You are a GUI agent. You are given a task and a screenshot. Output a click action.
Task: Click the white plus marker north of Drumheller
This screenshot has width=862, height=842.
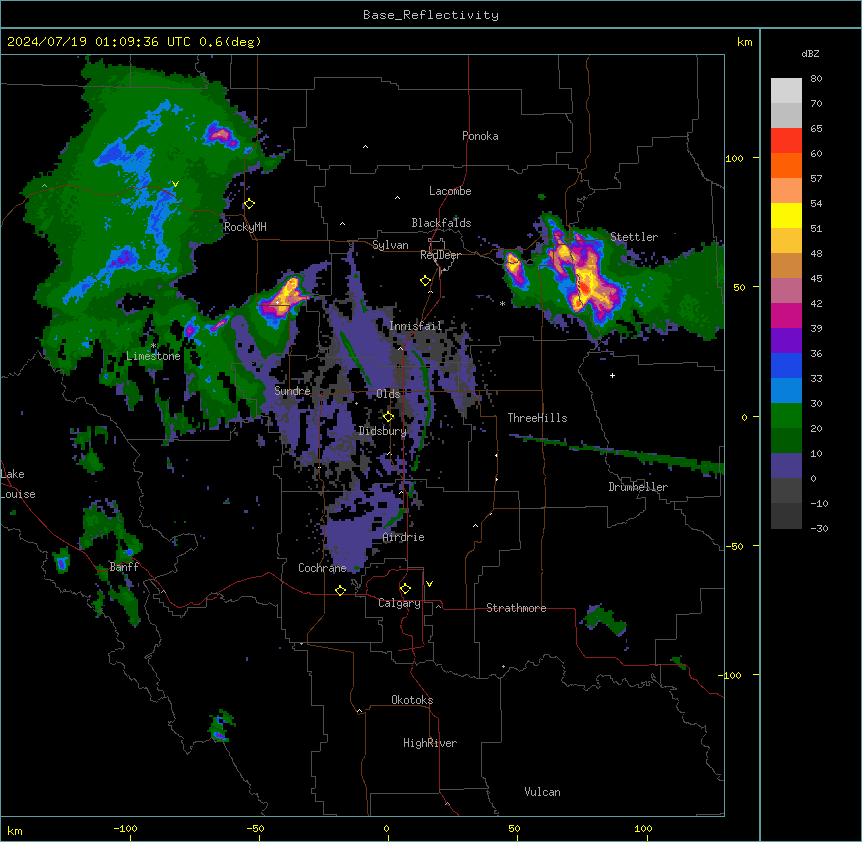point(612,375)
